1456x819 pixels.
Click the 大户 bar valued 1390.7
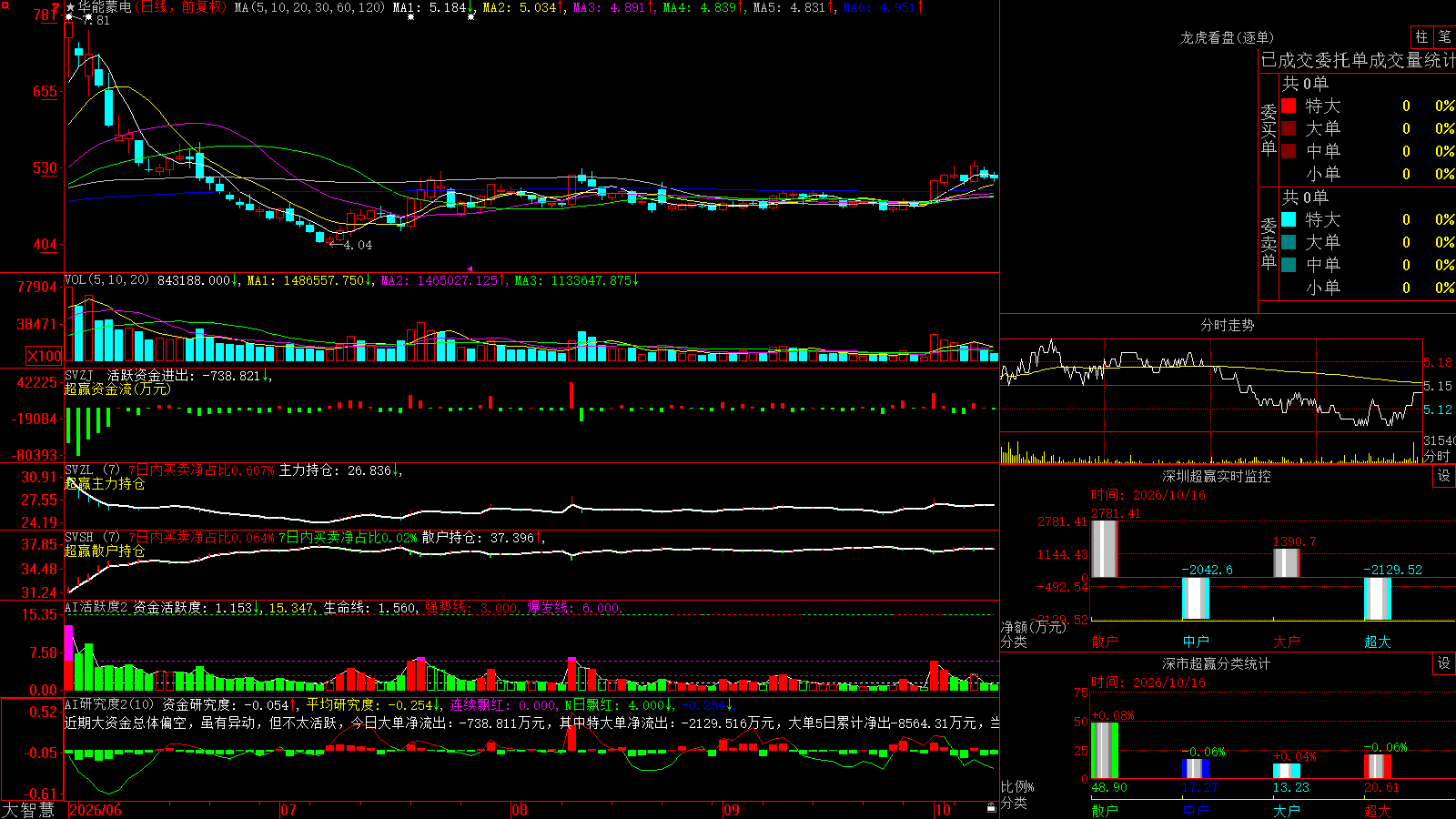pyautogui.click(x=1286, y=562)
